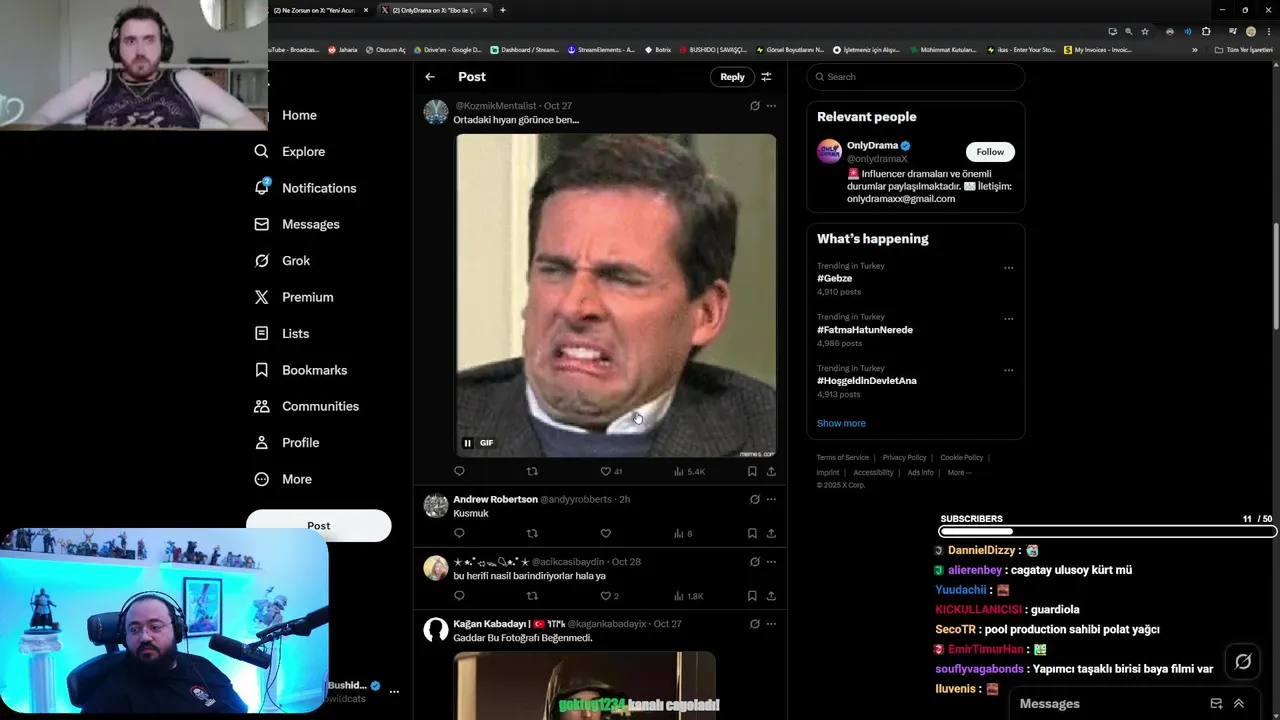Click the white Post compose button
Screen dimensions: 1280x720
pyautogui.click(x=318, y=526)
